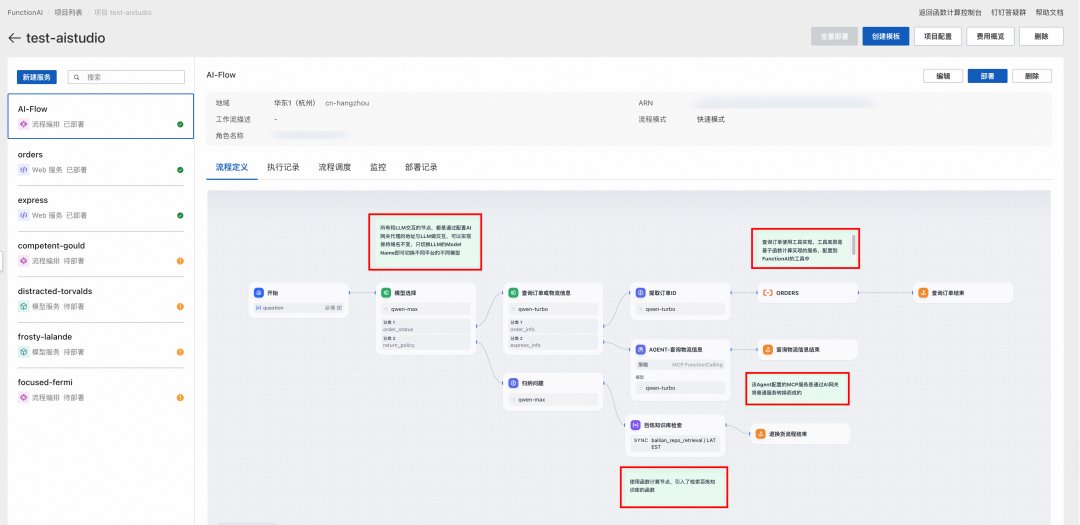Focus the 搜索 service search field
The height and width of the screenshot is (525, 1080).
[x=126, y=77]
